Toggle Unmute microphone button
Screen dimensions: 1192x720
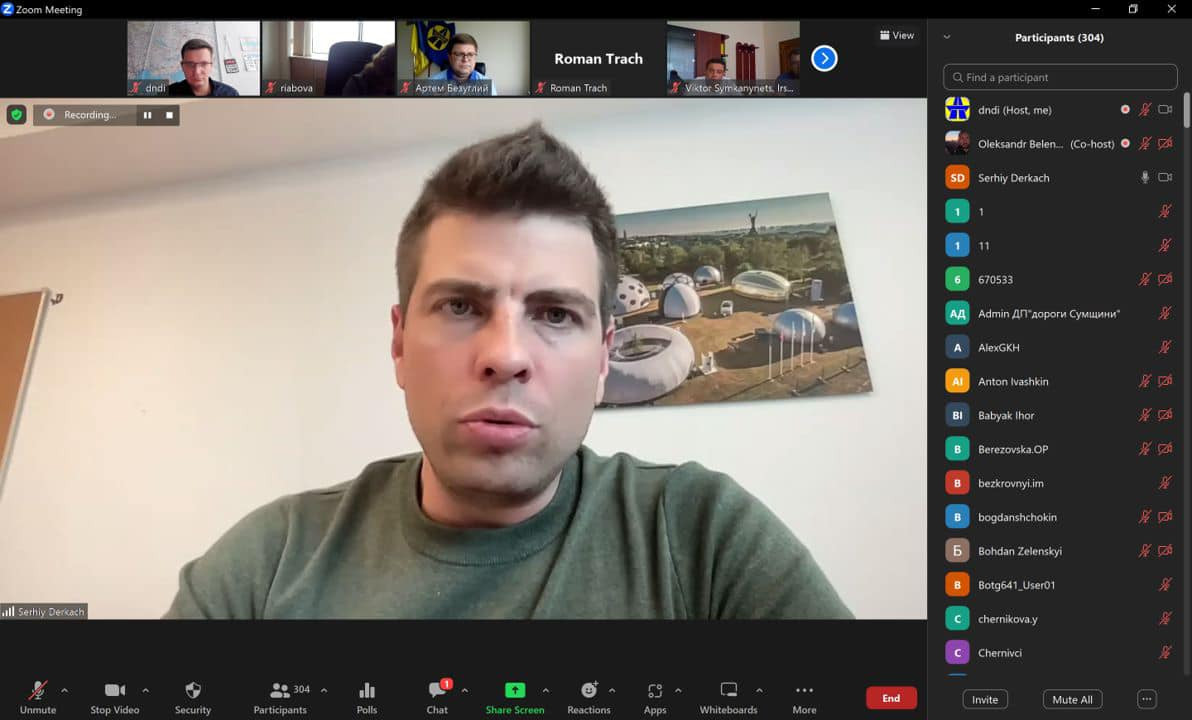(x=38, y=691)
